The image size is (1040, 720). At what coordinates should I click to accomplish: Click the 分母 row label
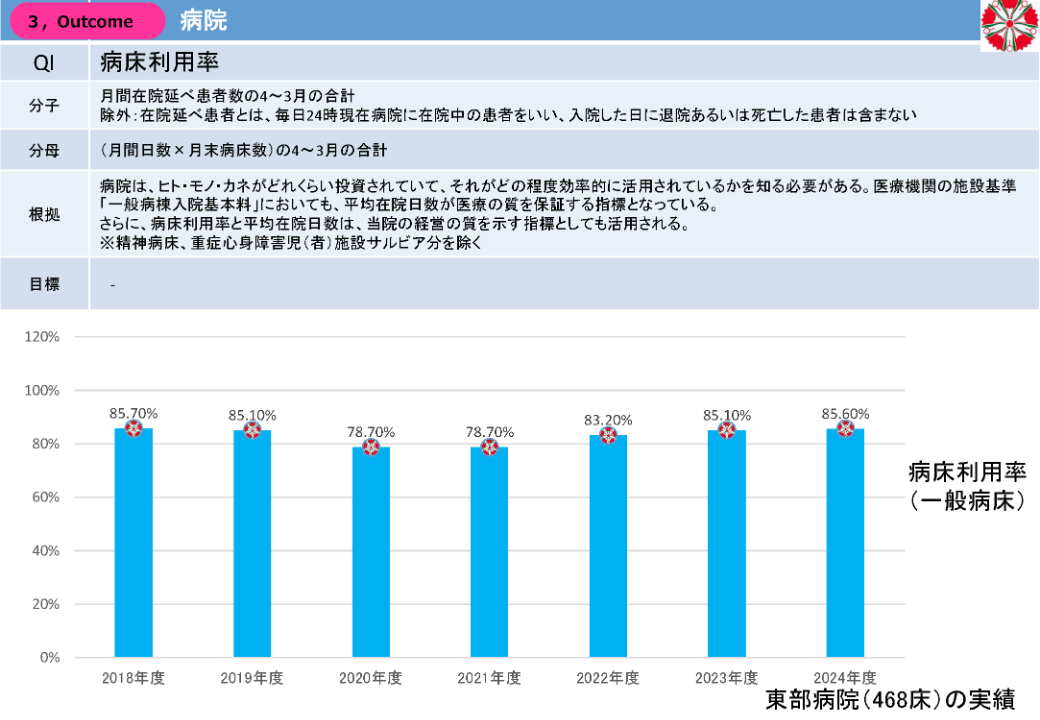43,151
